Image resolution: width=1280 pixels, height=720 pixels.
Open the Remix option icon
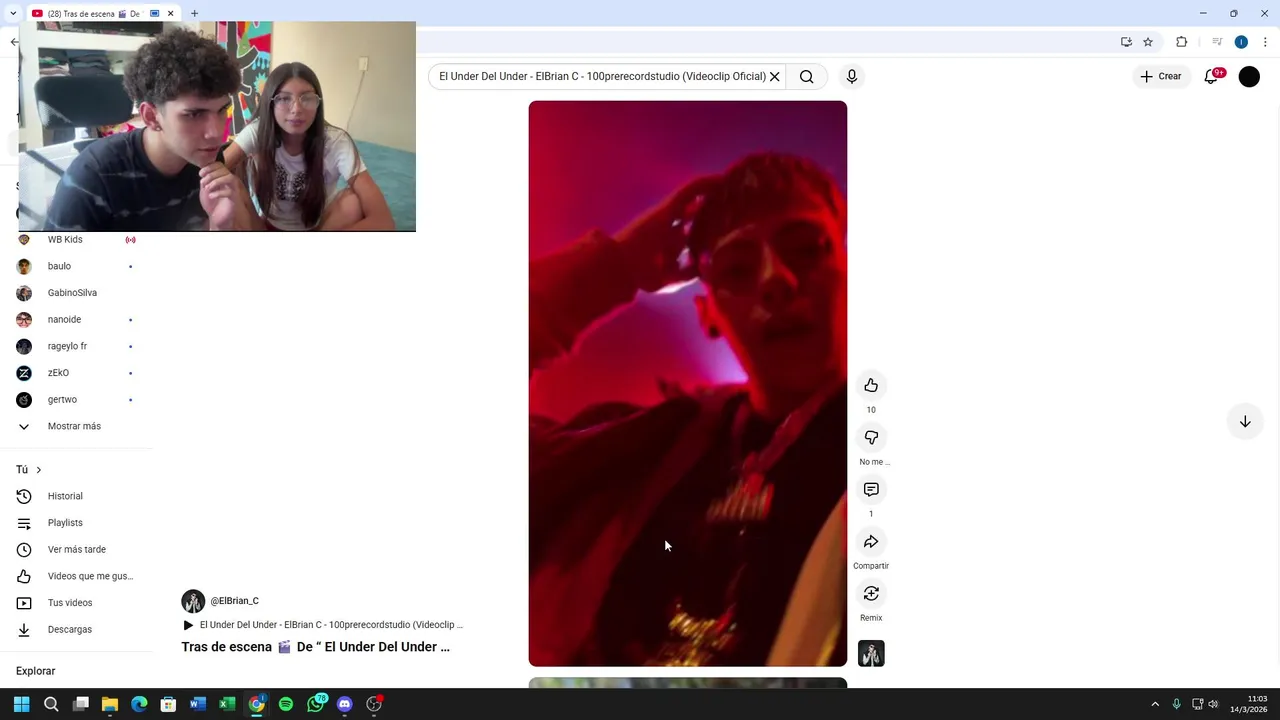pyautogui.click(x=871, y=594)
